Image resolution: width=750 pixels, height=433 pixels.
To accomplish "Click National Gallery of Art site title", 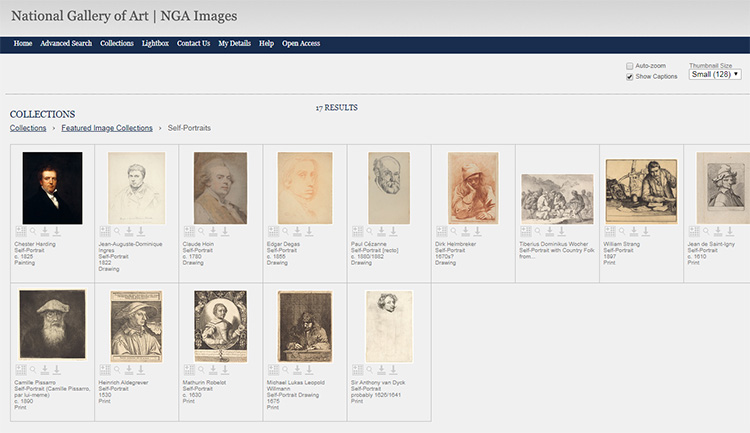I will click(x=124, y=16).
